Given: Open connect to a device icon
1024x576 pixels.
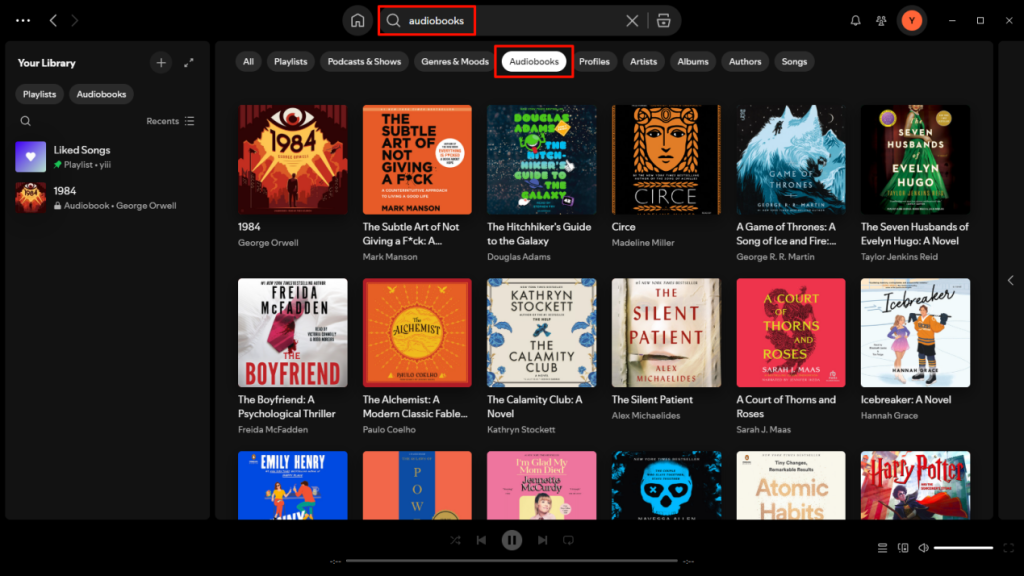Looking at the screenshot, I should (x=903, y=548).
